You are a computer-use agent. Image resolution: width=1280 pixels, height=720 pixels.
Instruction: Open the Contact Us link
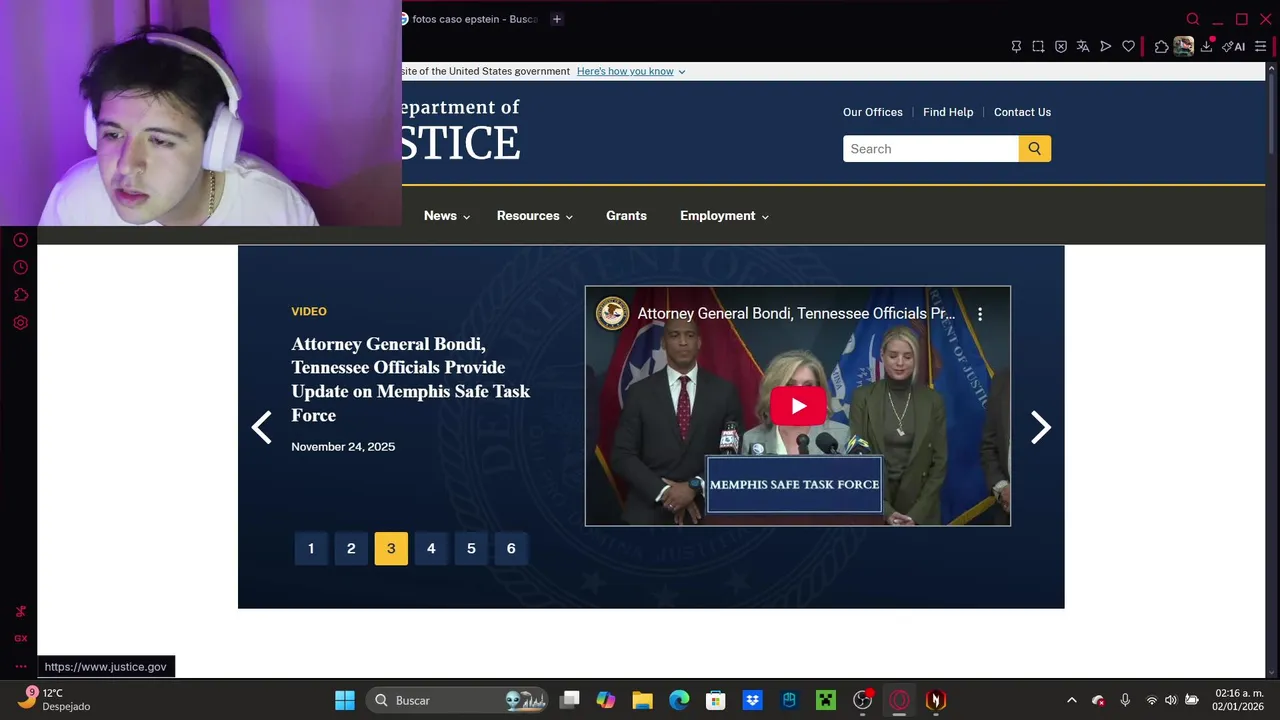tap(1022, 112)
